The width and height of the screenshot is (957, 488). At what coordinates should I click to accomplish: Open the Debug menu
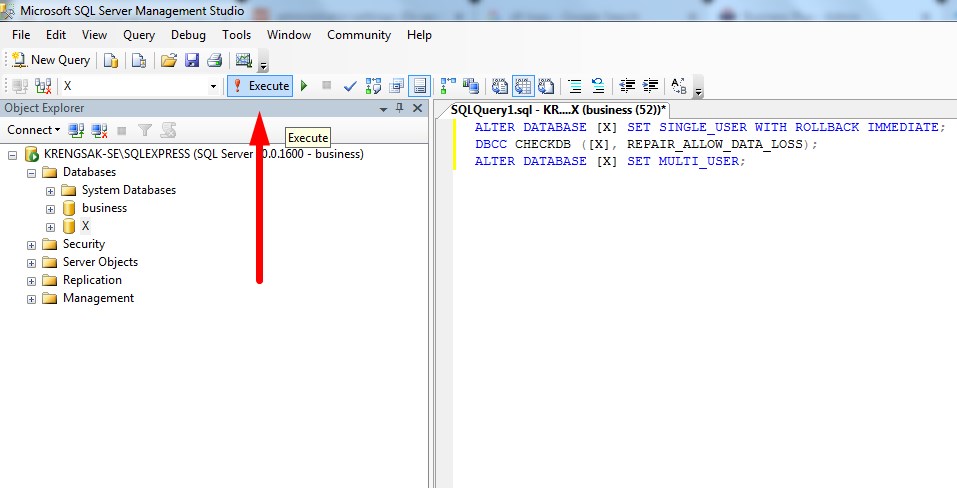[188, 35]
